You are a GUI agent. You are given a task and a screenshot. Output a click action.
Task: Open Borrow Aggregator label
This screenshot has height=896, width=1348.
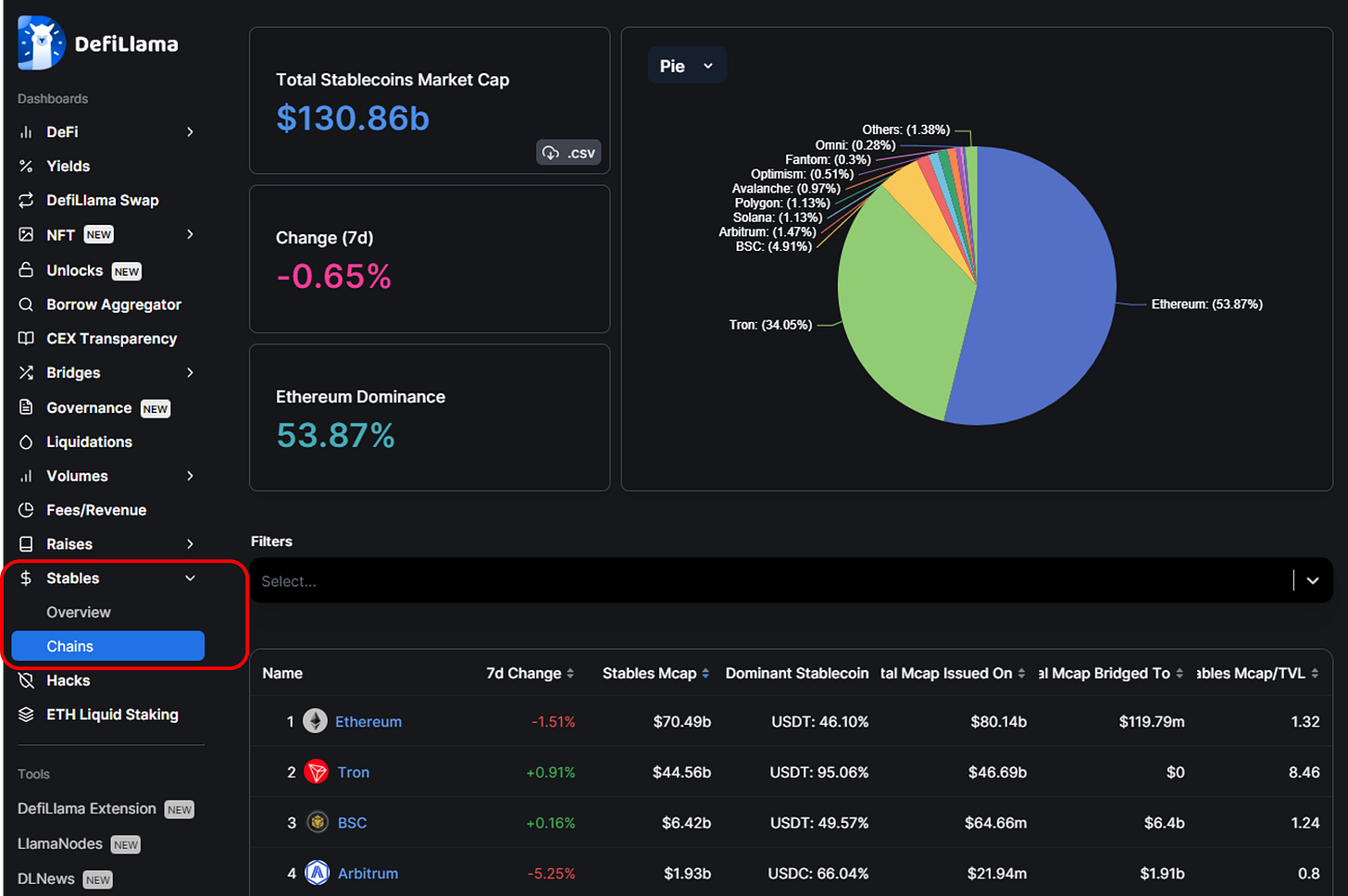point(114,305)
